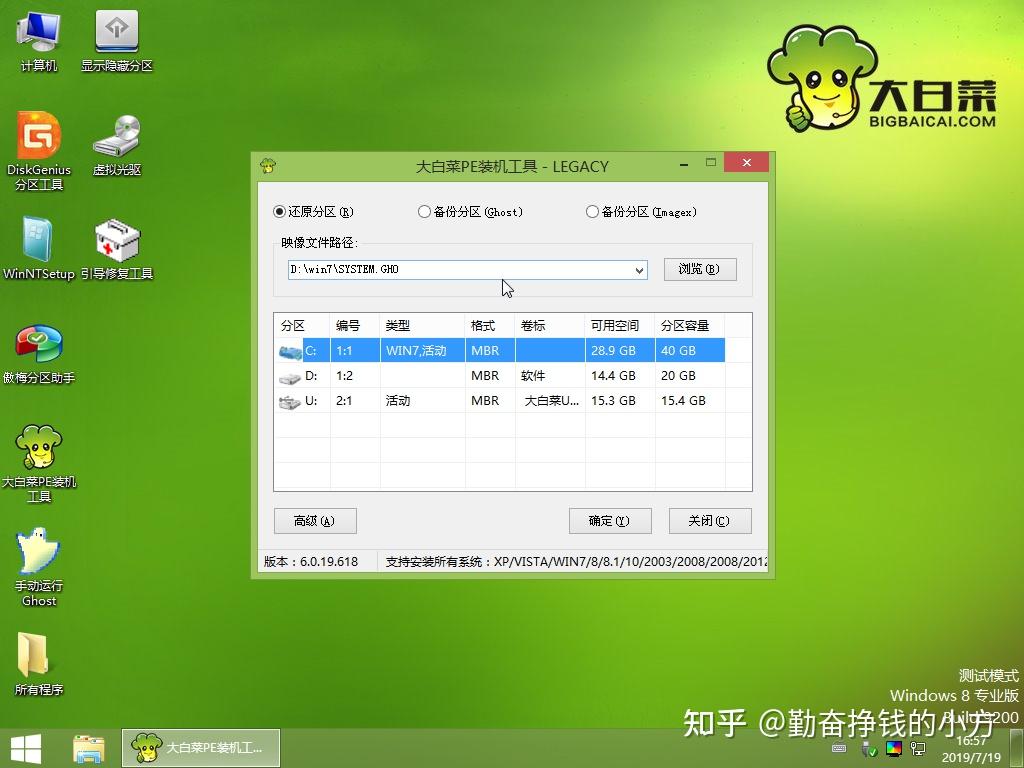1024x768 pixels.
Task: Click the 14.4 GB free space cell
Action: 620,376
